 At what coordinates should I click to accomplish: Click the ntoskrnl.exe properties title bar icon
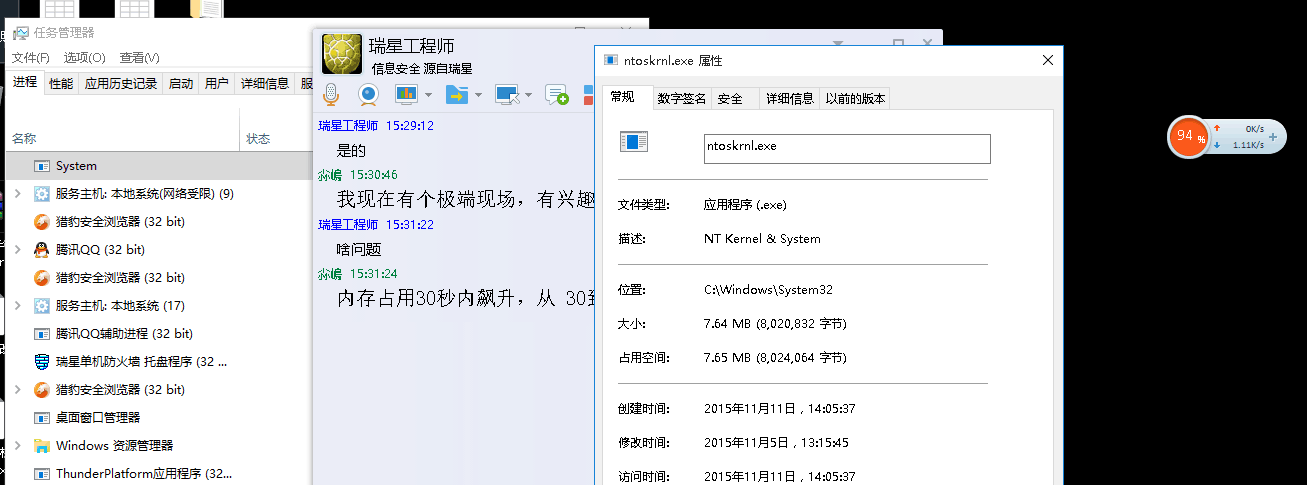[x=611, y=61]
